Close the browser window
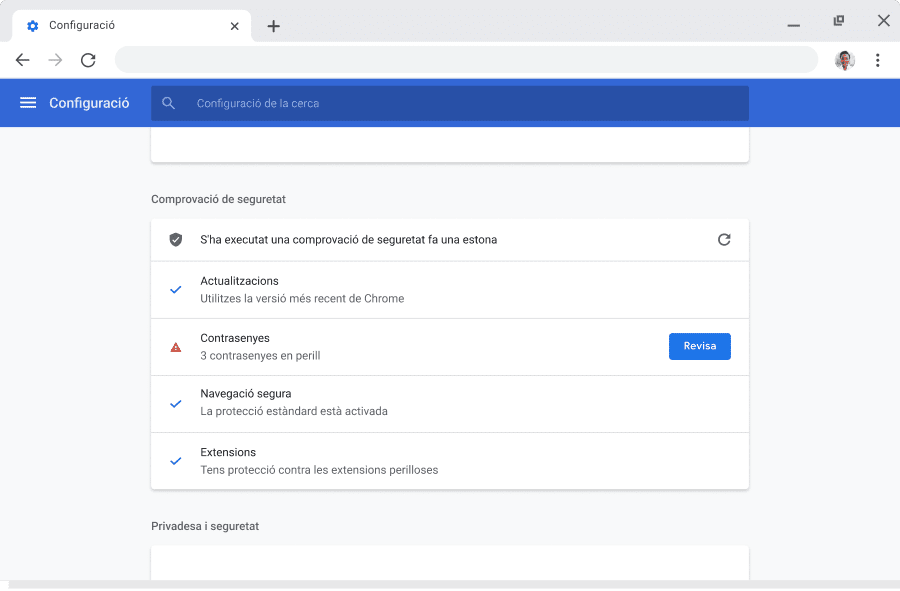The height and width of the screenshot is (591, 900). click(883, 21)
